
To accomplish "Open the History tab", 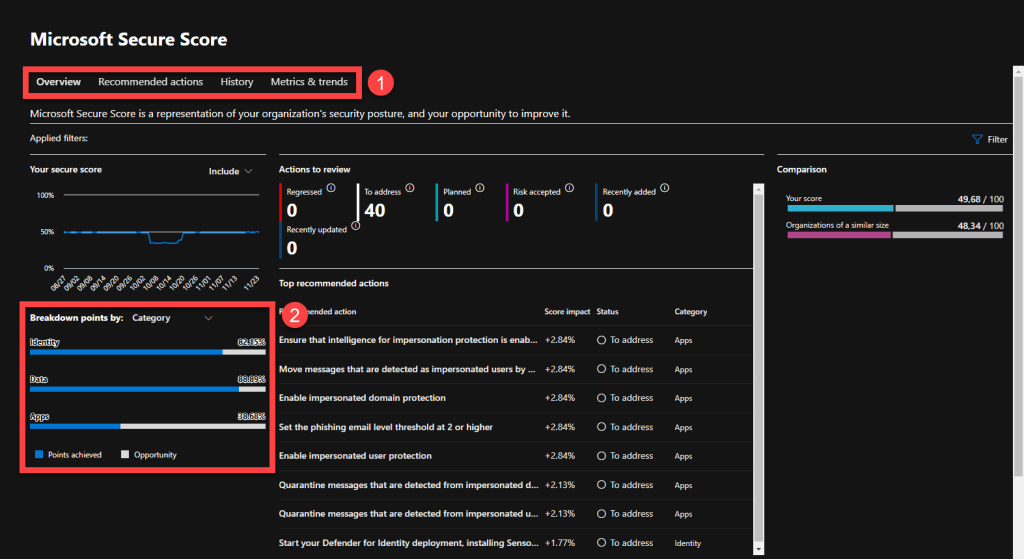I will [x=237, y=82].
